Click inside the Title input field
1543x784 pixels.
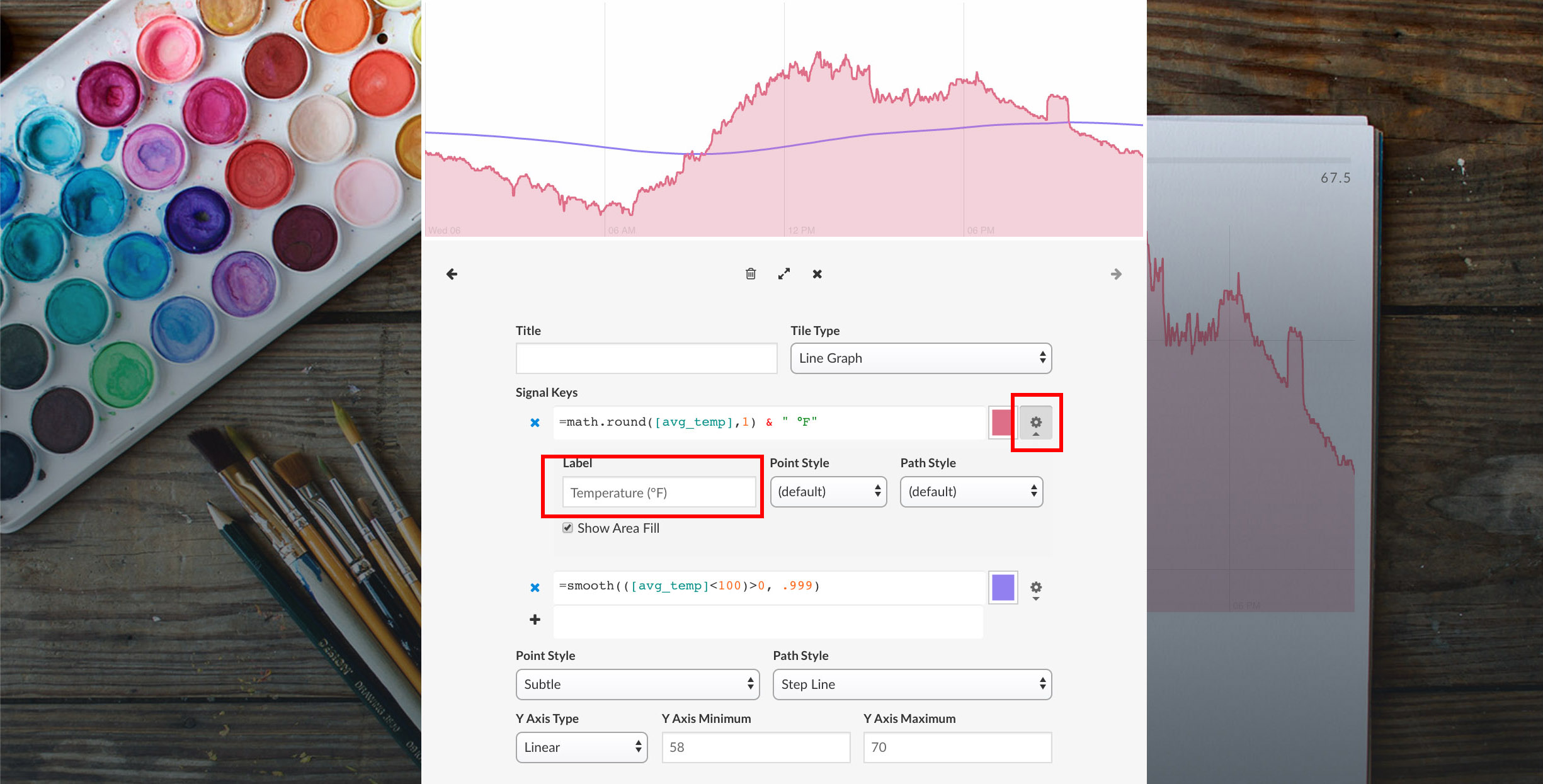(x=646, y=358)
